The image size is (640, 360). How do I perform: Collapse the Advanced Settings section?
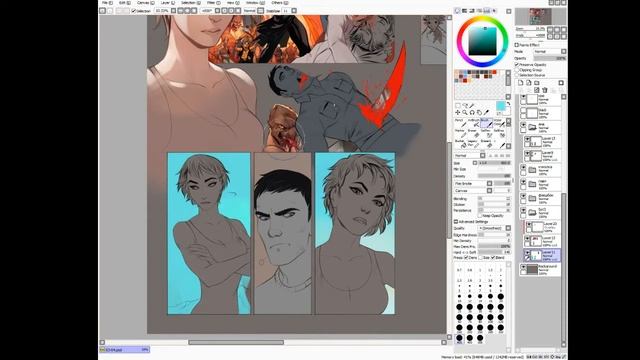pos(456,222)
